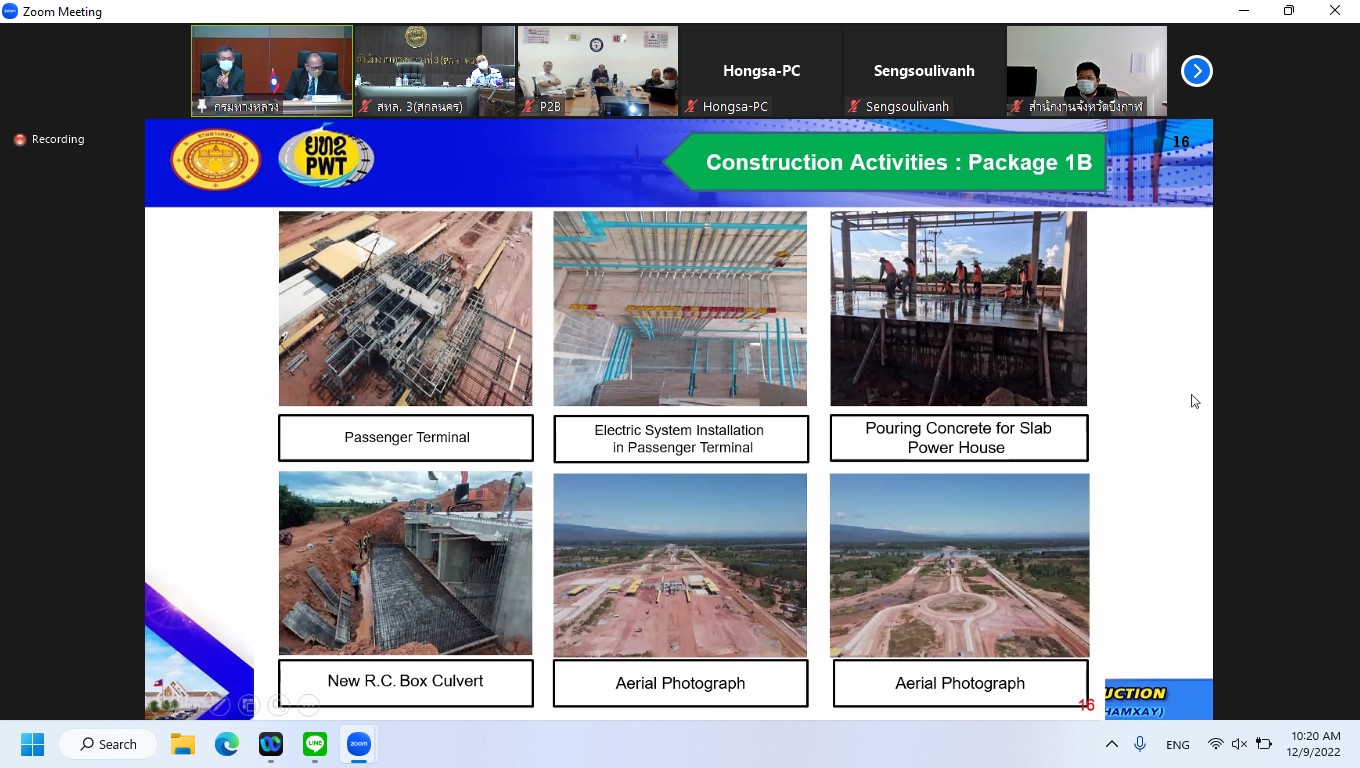Open File Explorer from the taskbar
Viewport: 1360px width, 768px height.
click(x=183, y=744)
